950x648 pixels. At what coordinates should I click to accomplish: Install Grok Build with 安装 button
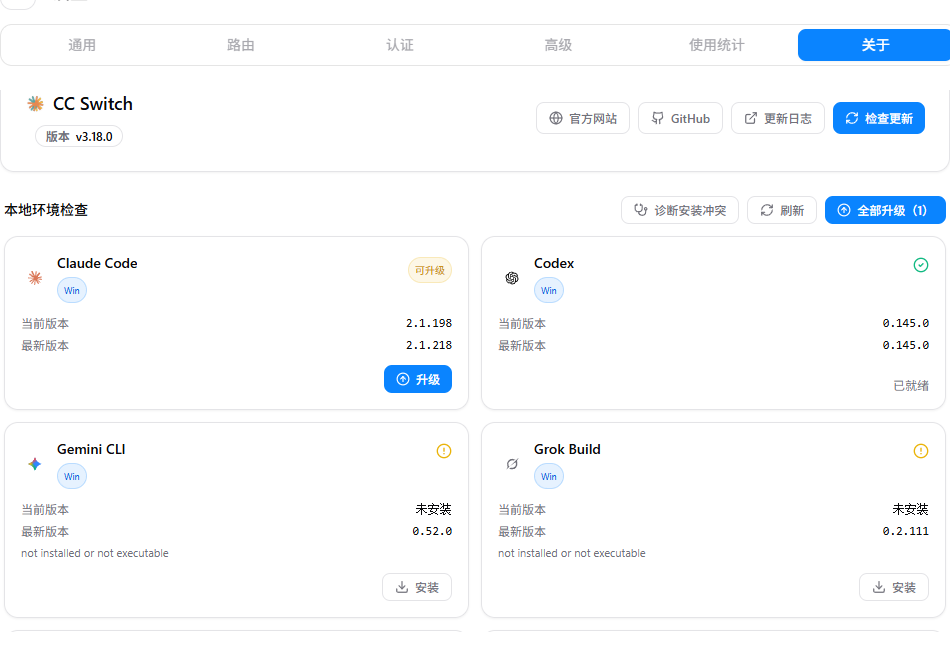(x=894, y=587)
